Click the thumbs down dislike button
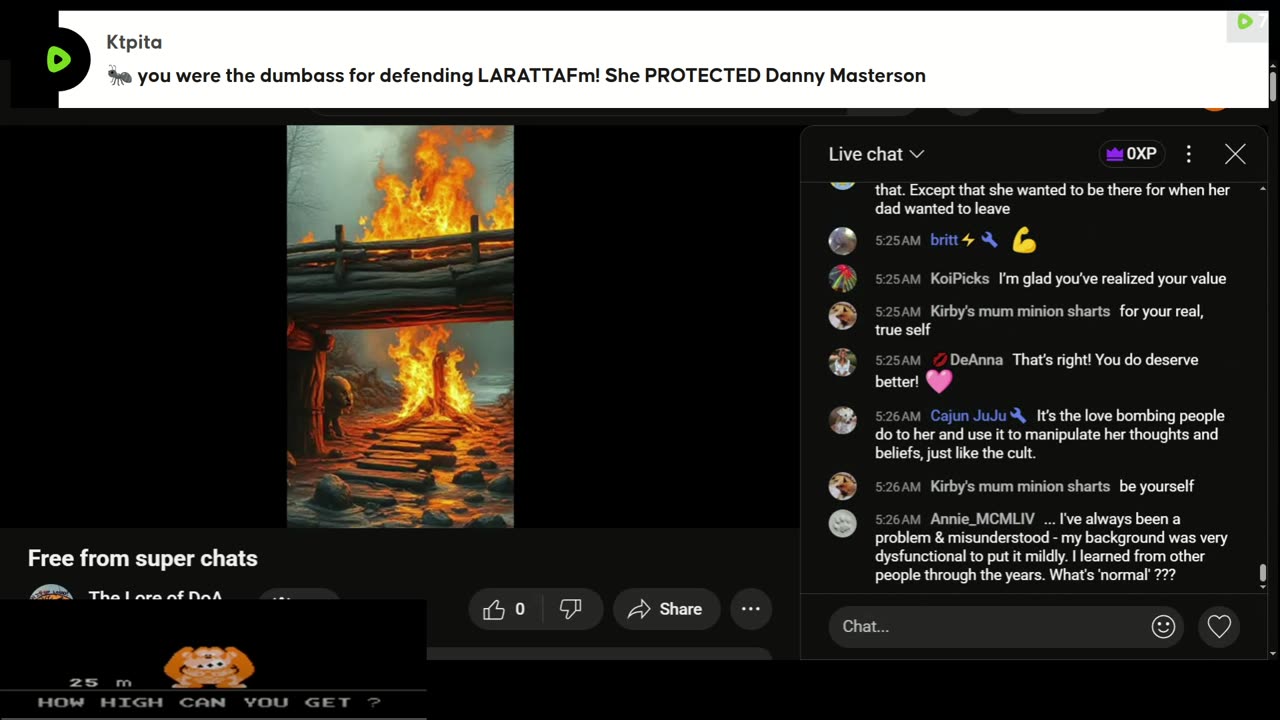This screenshot has height=720, width=1280. tap(571, 609)
